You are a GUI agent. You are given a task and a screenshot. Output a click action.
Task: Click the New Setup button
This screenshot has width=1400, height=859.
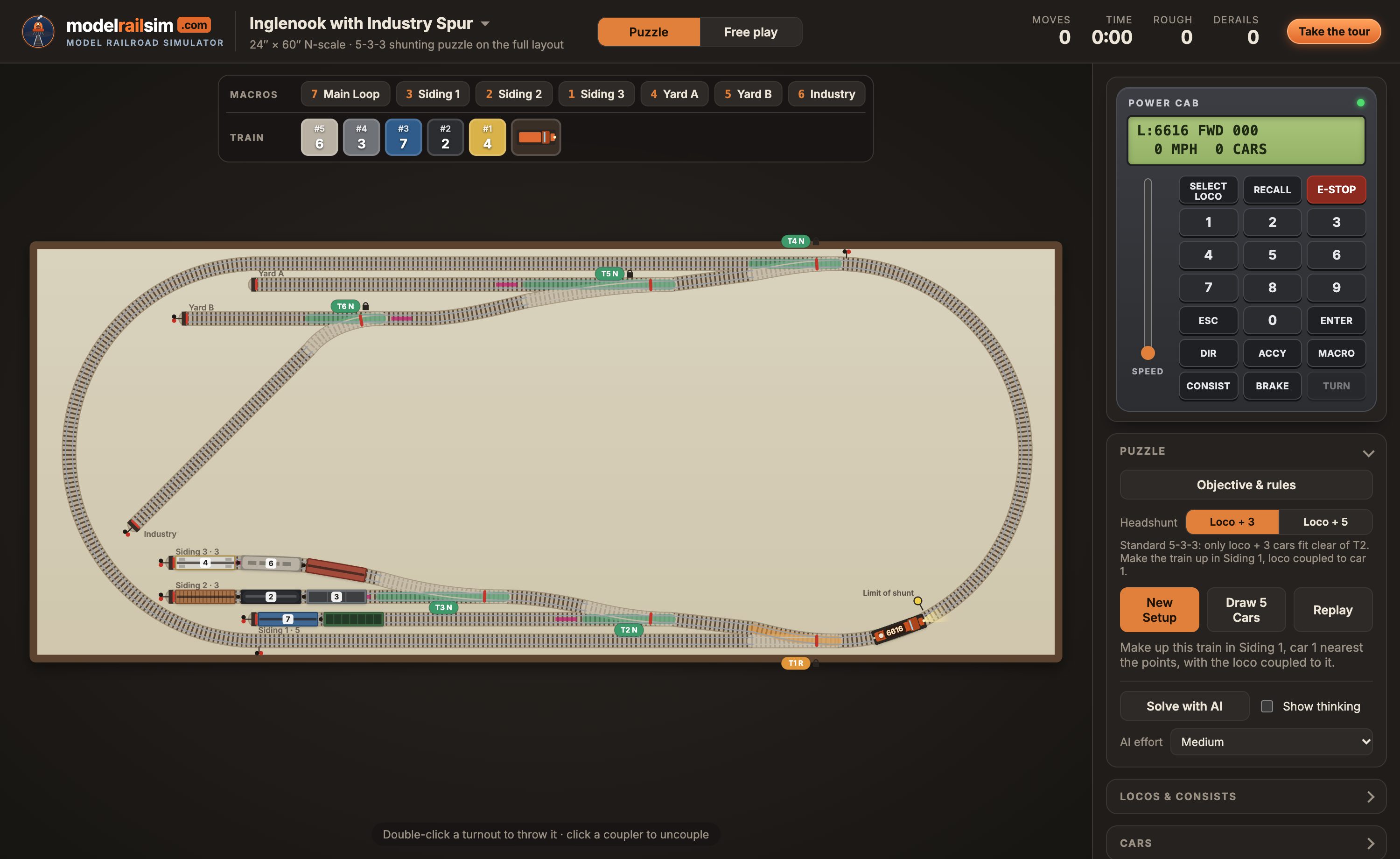pyautogui.click(x=1159, y=609)
